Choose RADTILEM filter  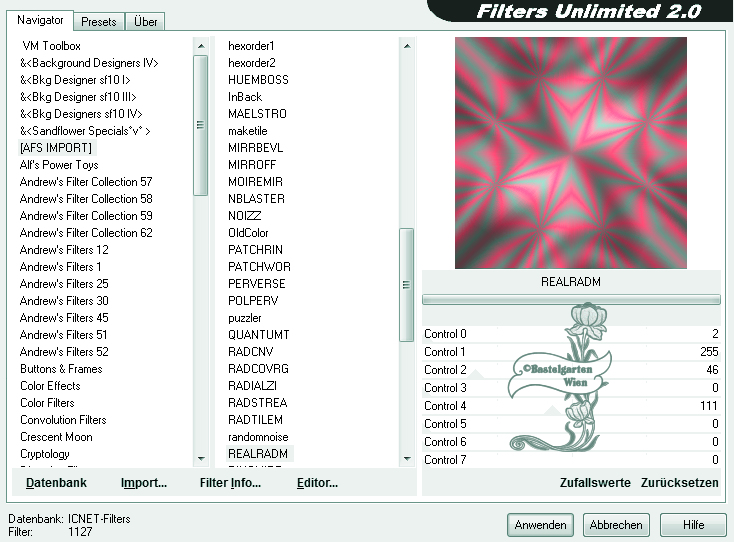[255, 420]
